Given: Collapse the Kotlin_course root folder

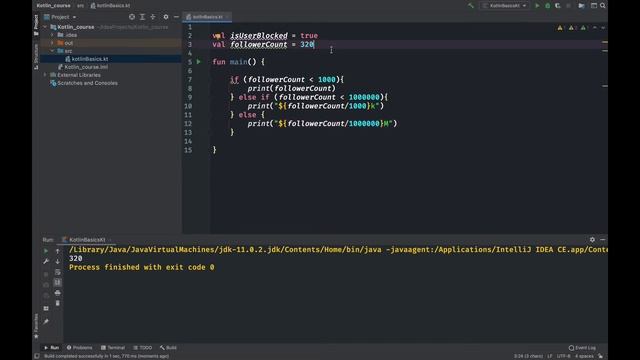Looking at the screenshot, I should 45,27.
